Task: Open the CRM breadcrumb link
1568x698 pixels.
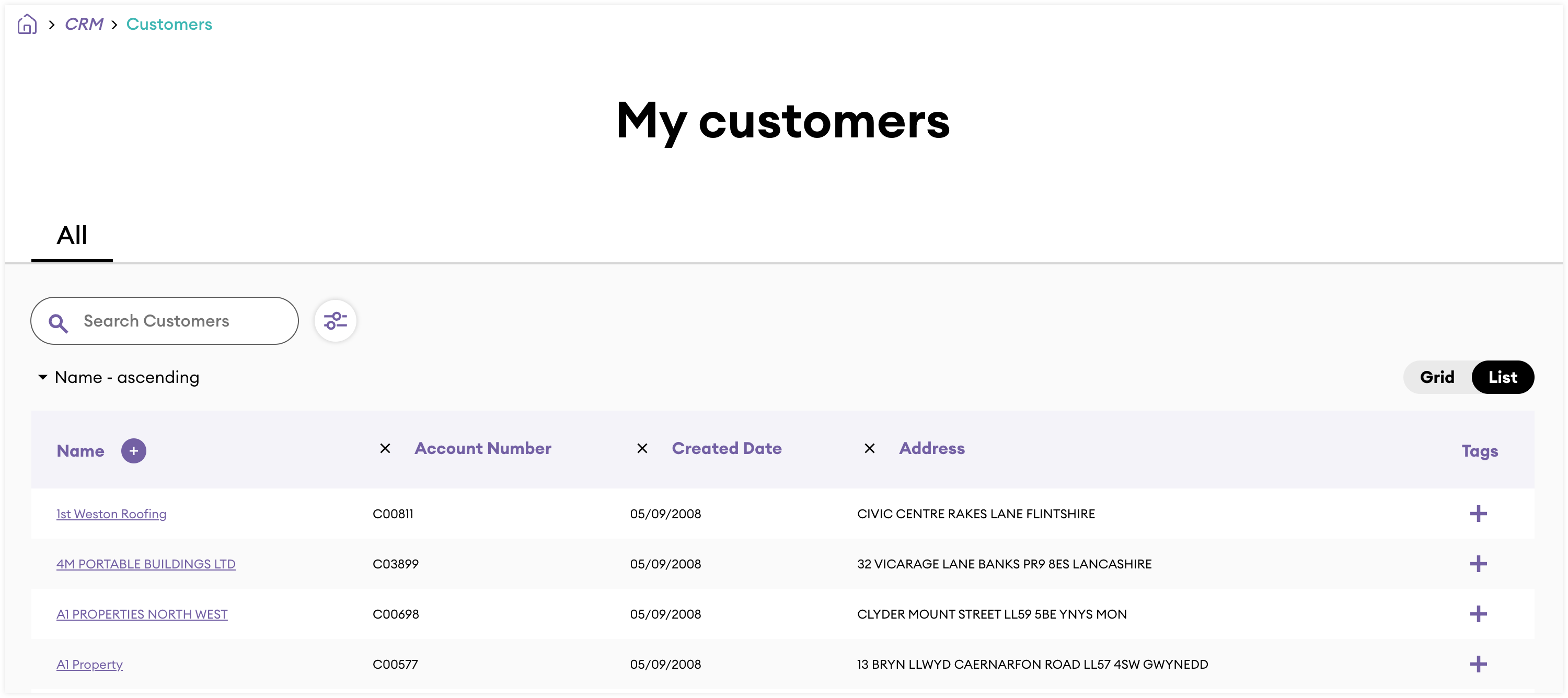Action: tap(84, 25)
